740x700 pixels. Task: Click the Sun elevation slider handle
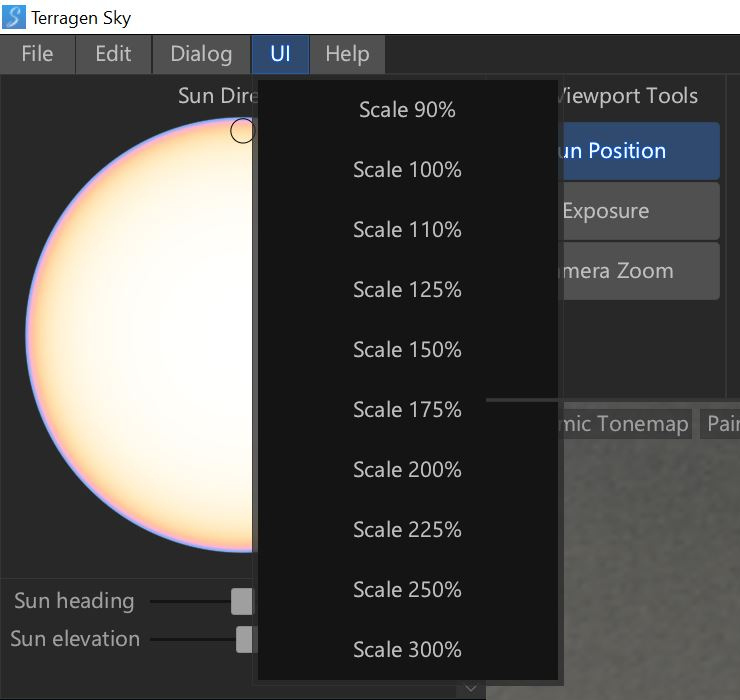(245, 639)
